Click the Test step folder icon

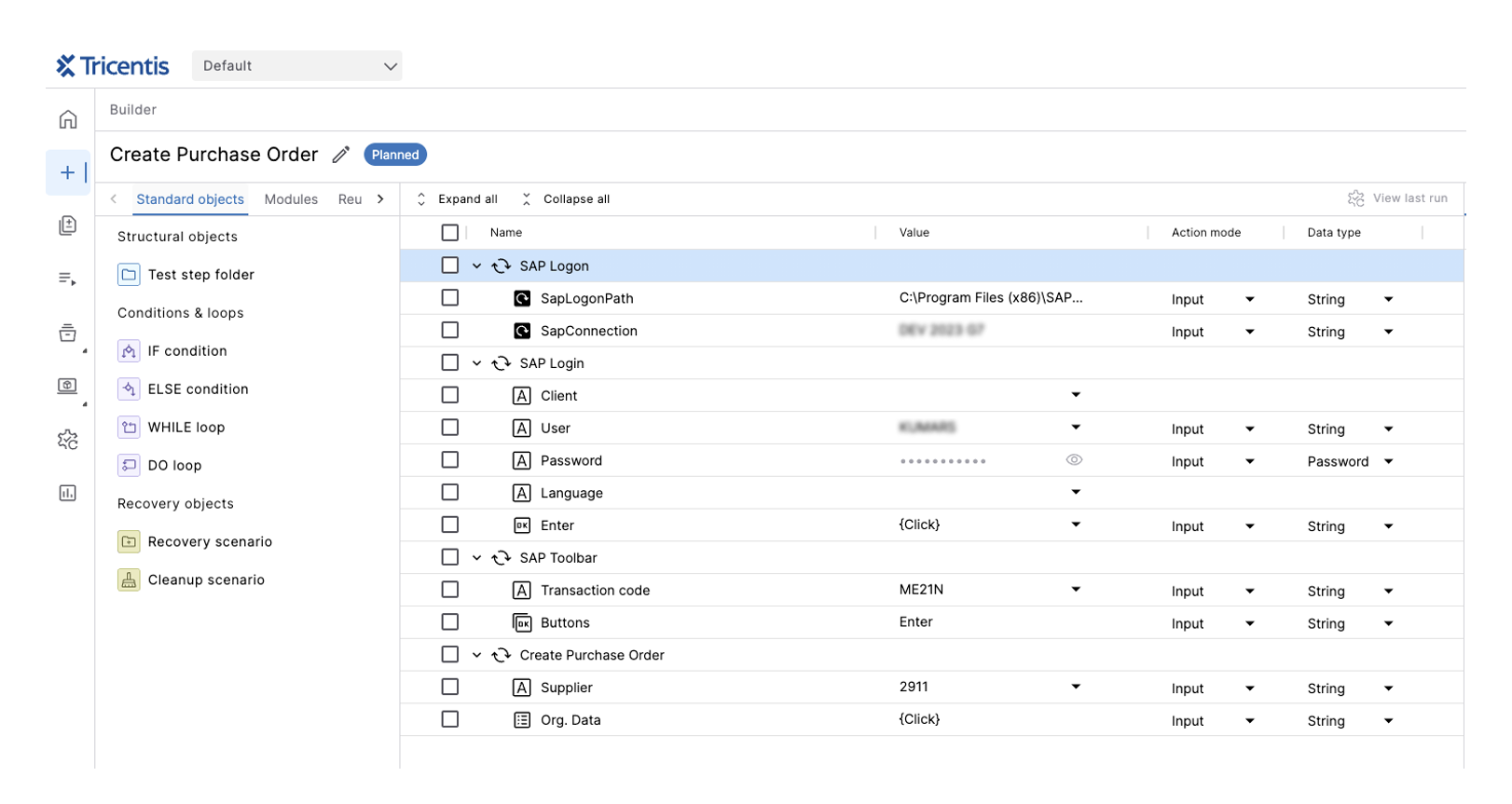129,275
